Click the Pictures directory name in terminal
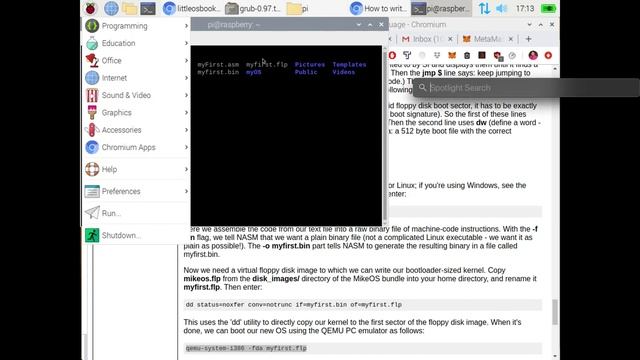Image resolution: width=640 pixels, height=360 pixels. (310, 64)
